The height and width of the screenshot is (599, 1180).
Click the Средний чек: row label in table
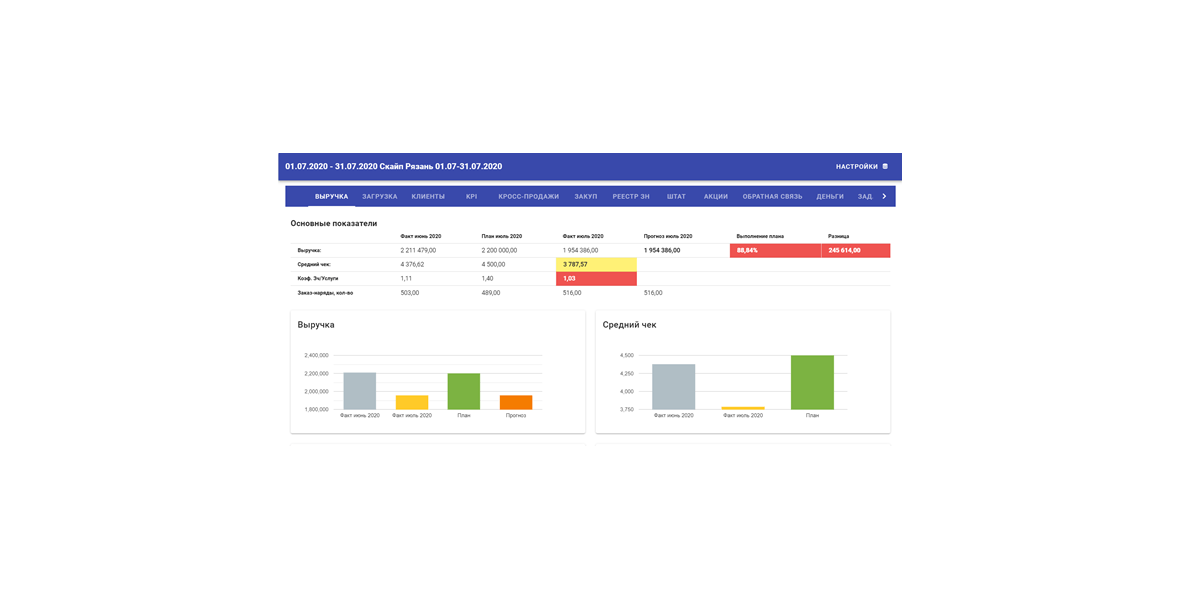point(314,265)
